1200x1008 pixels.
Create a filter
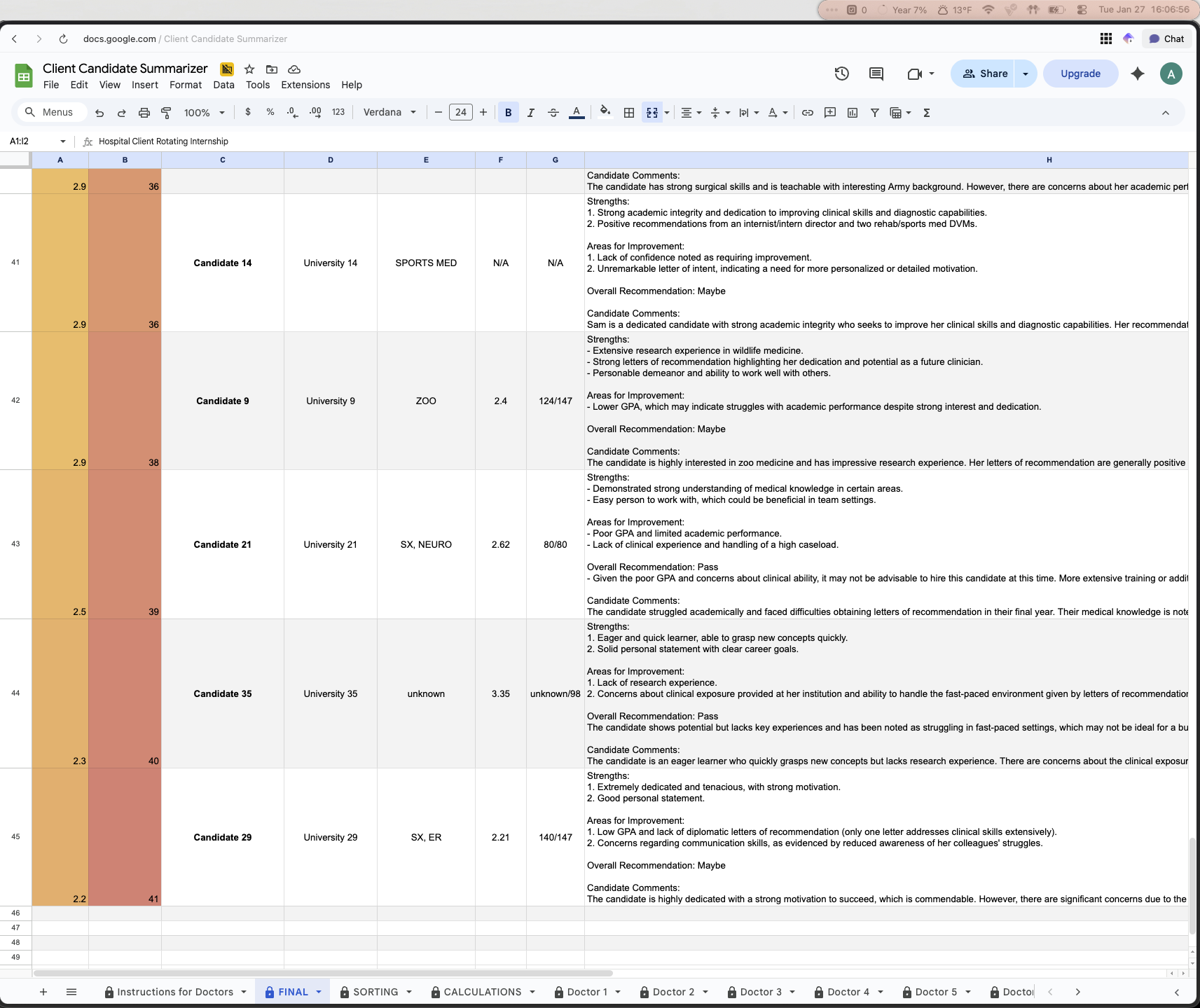(x=874, y=112)
